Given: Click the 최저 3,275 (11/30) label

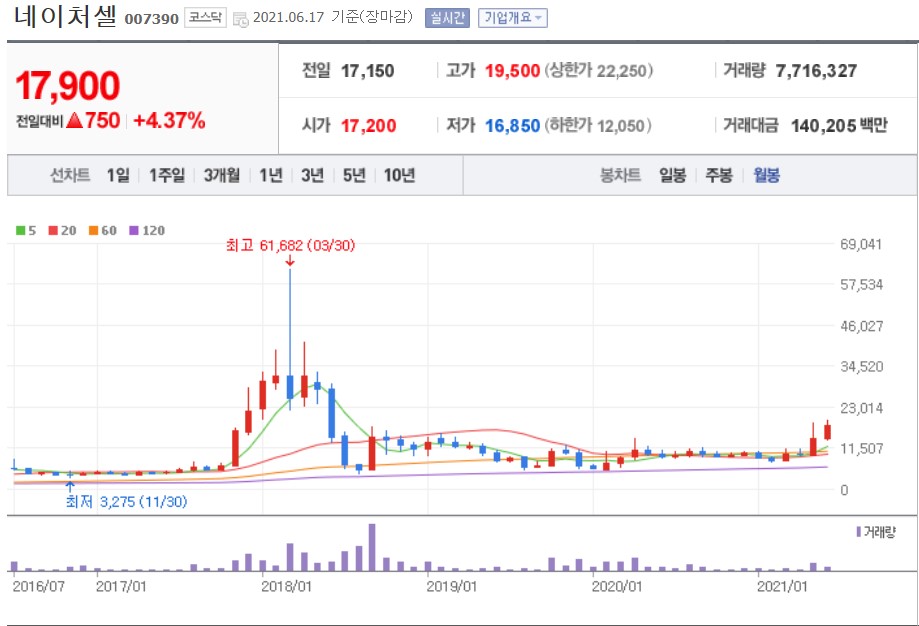Looking at the screenshot, I should (x=127, y=502).
